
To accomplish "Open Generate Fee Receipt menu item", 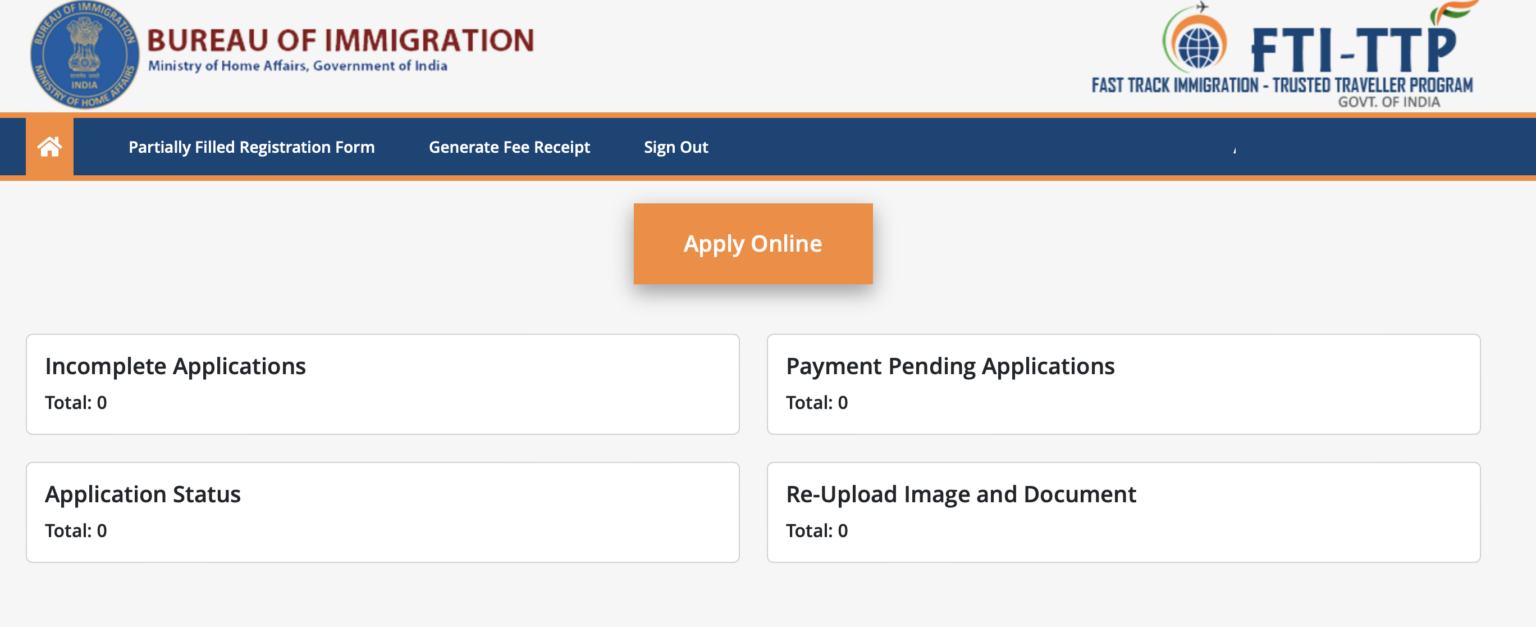I will (509, 147).
